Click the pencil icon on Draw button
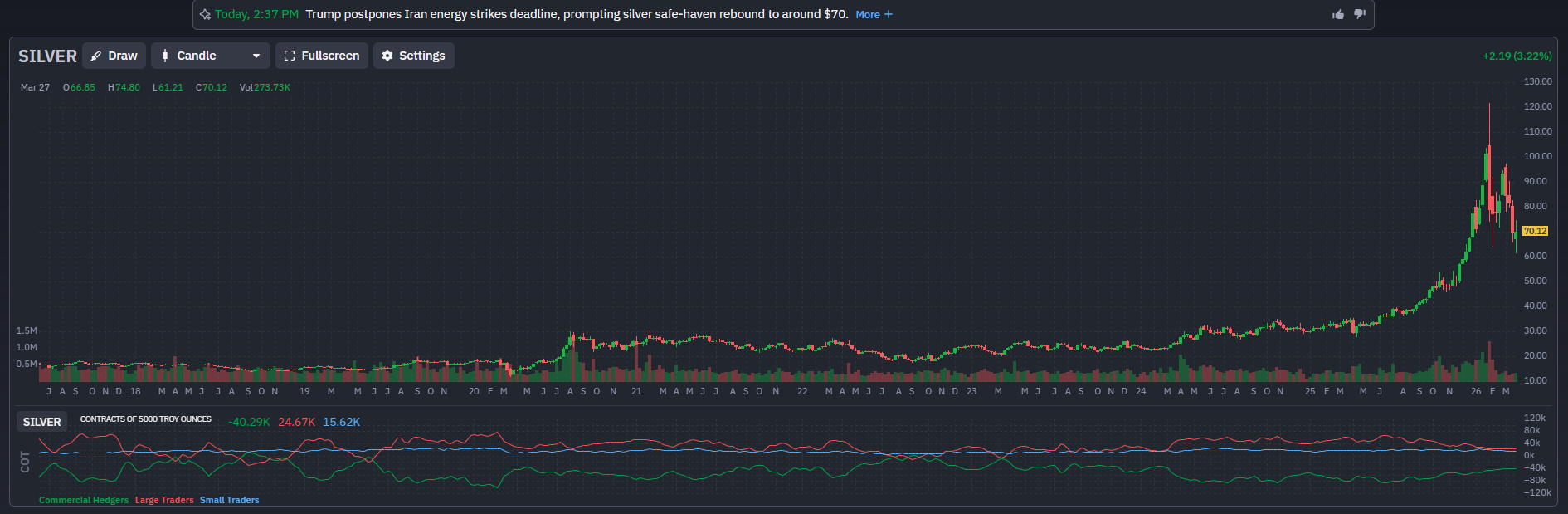 click(96, 56)
